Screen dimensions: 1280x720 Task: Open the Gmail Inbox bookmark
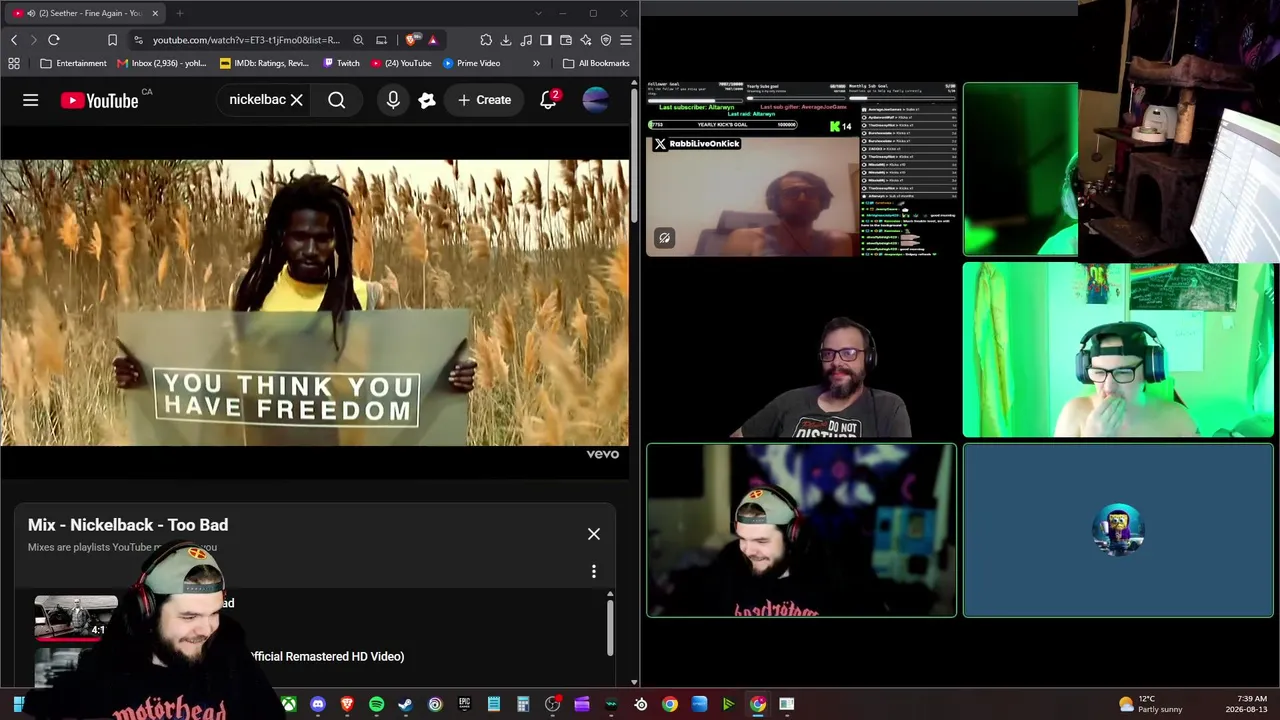click(x=162, y=63)
